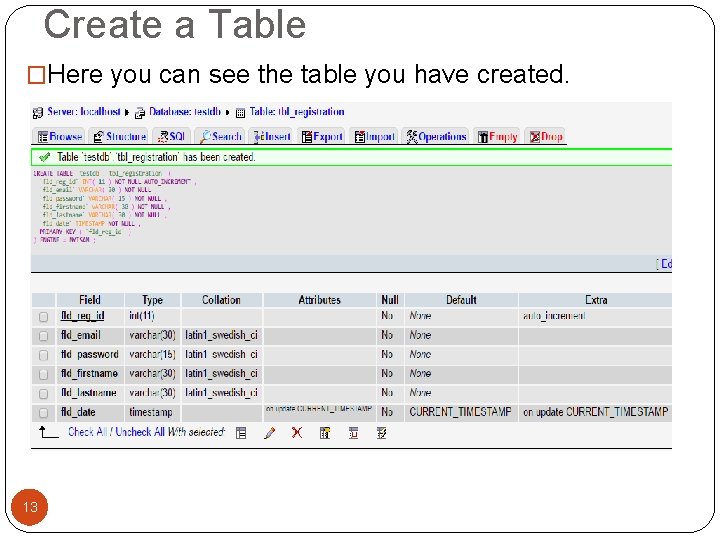This screenshot has width=720, height=540.
Task: Click the varchar(15) type cell
Action: [x=152, y=354]
